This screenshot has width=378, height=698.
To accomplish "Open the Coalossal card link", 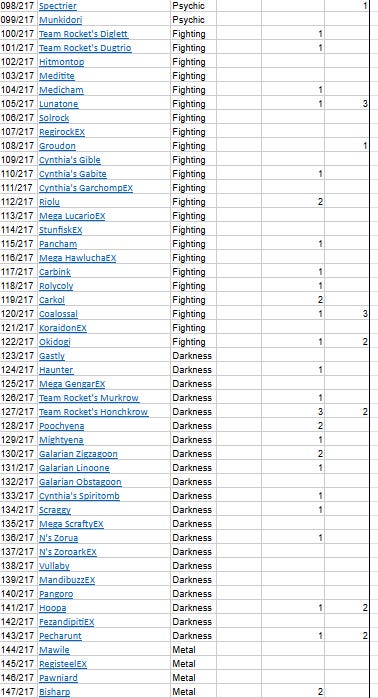I will pos(58,314).
